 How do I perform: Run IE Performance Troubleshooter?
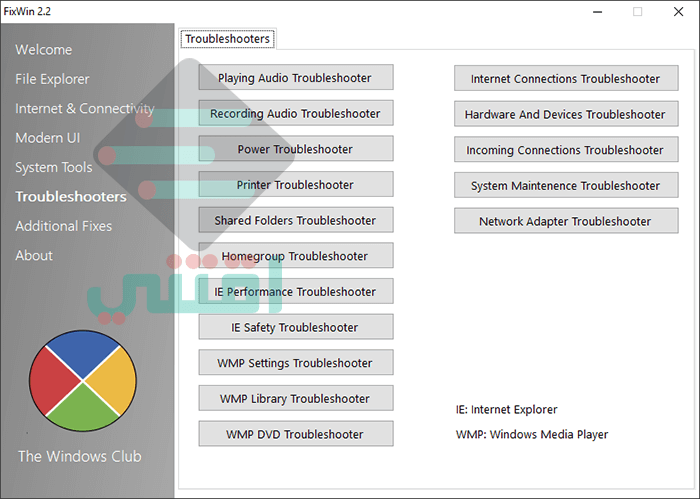point(296,291)
